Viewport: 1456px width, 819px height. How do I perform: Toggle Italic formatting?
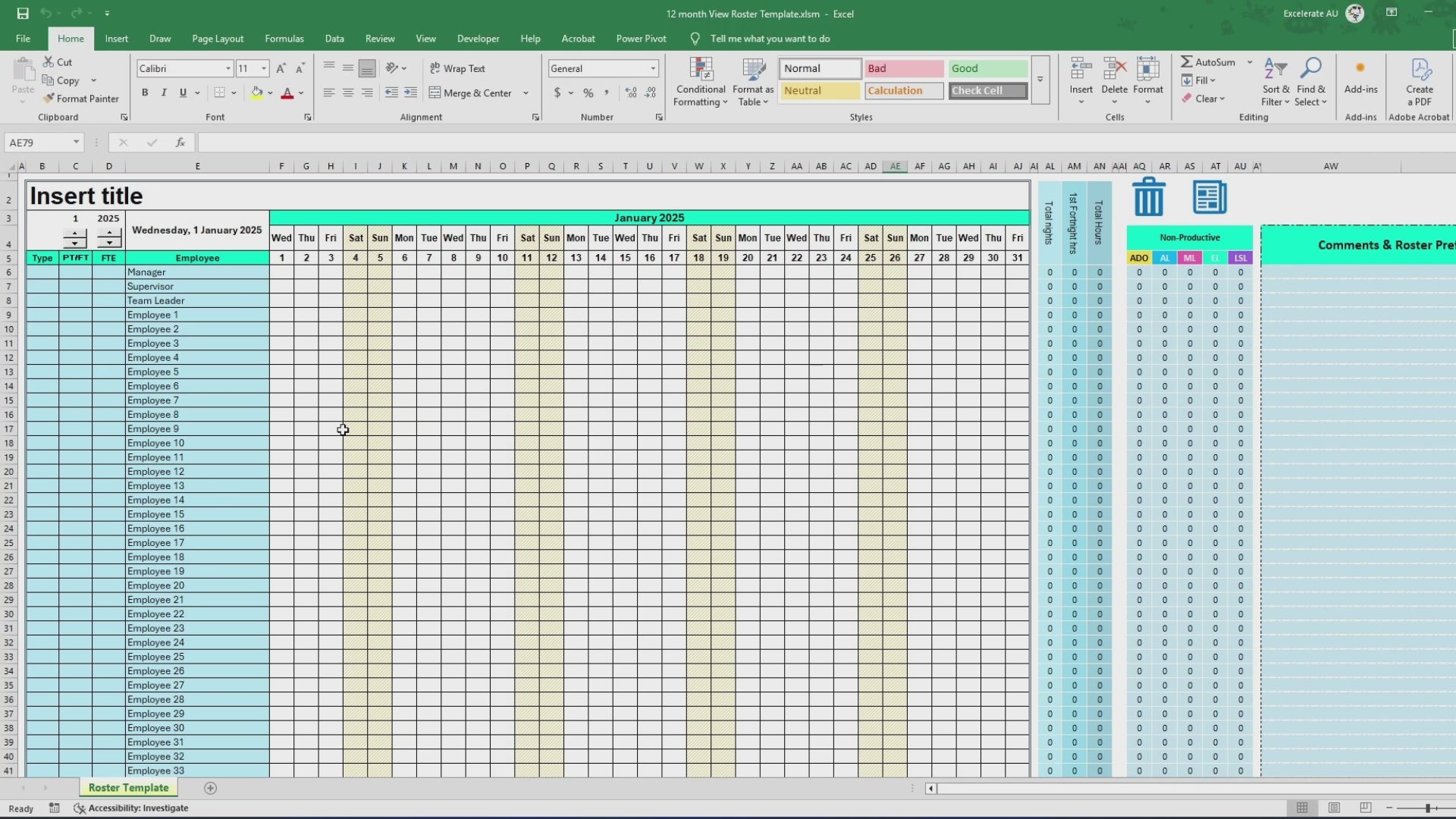pos(164,93)
